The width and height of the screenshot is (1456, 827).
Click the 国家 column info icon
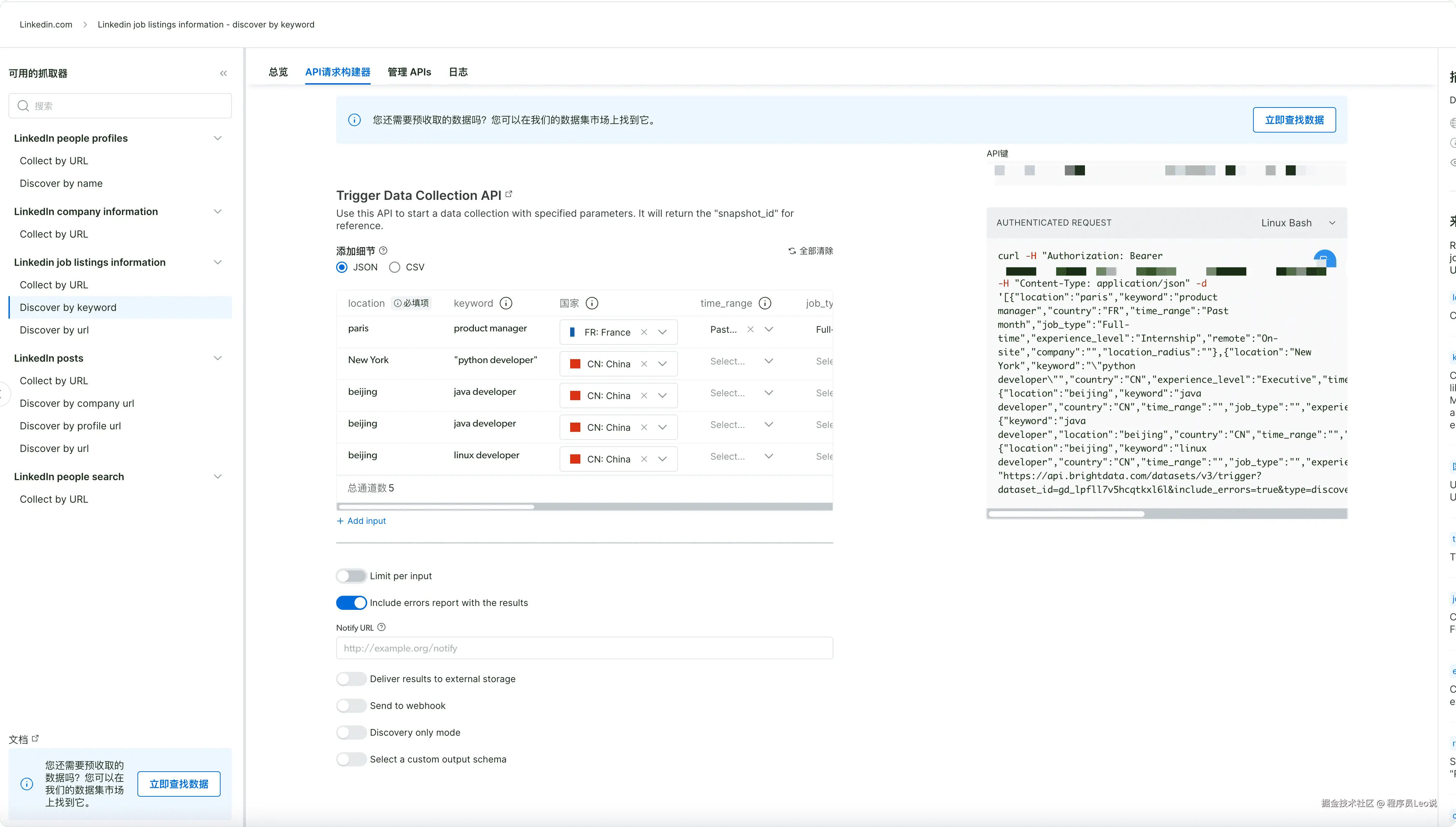point(592,303)
